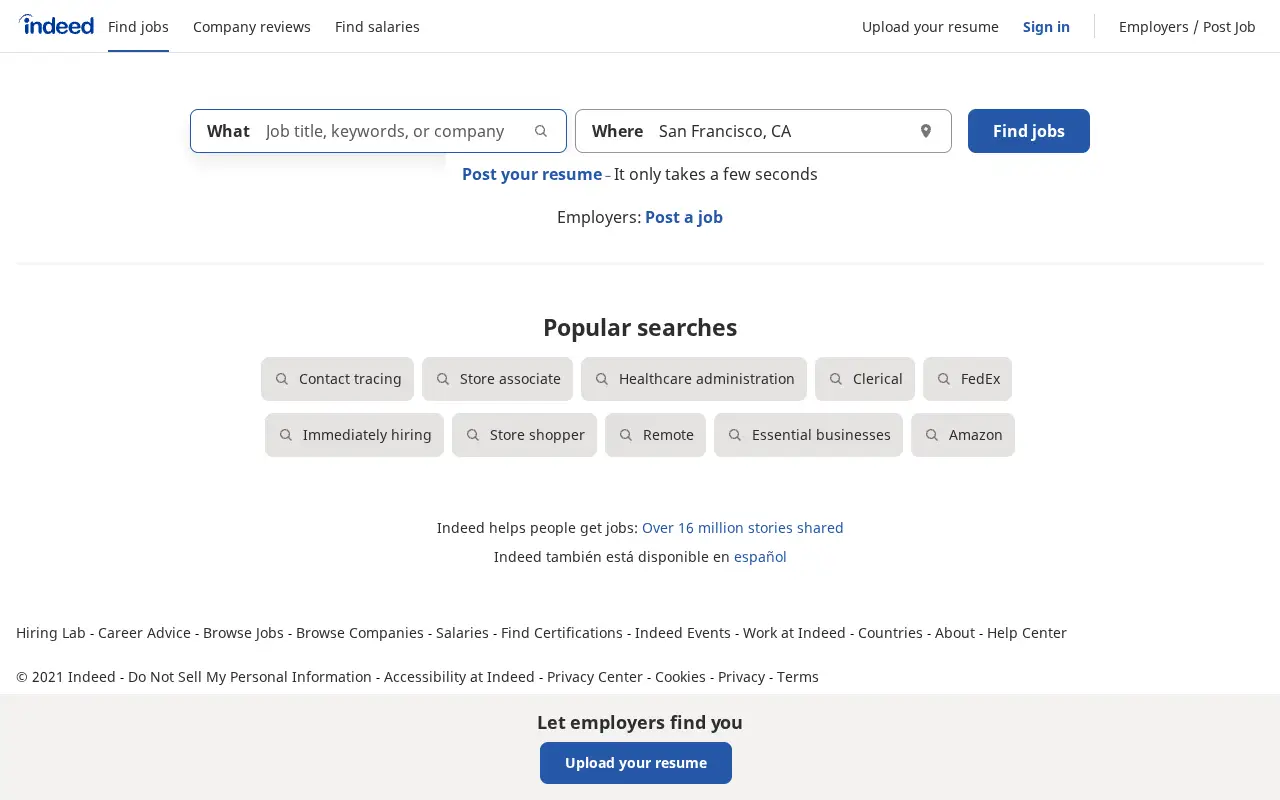The image size is (1280, 800).
Task: Open Work at Indeed footer link
Action: [x=794, y=633]
